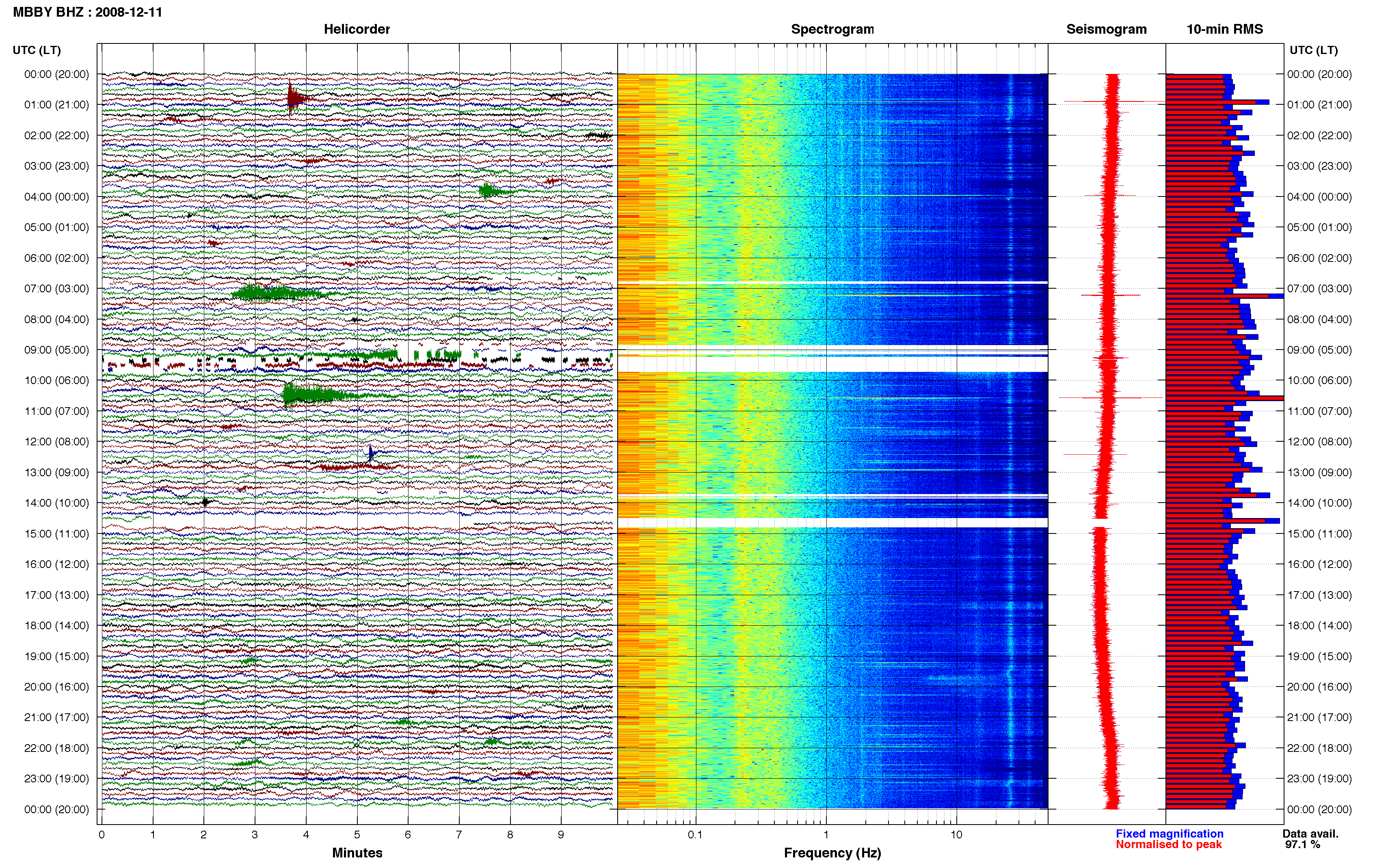Select the Helicorder panel heading
The height and width of the screenshot is (868, 1388).
[x=357, y=29]
